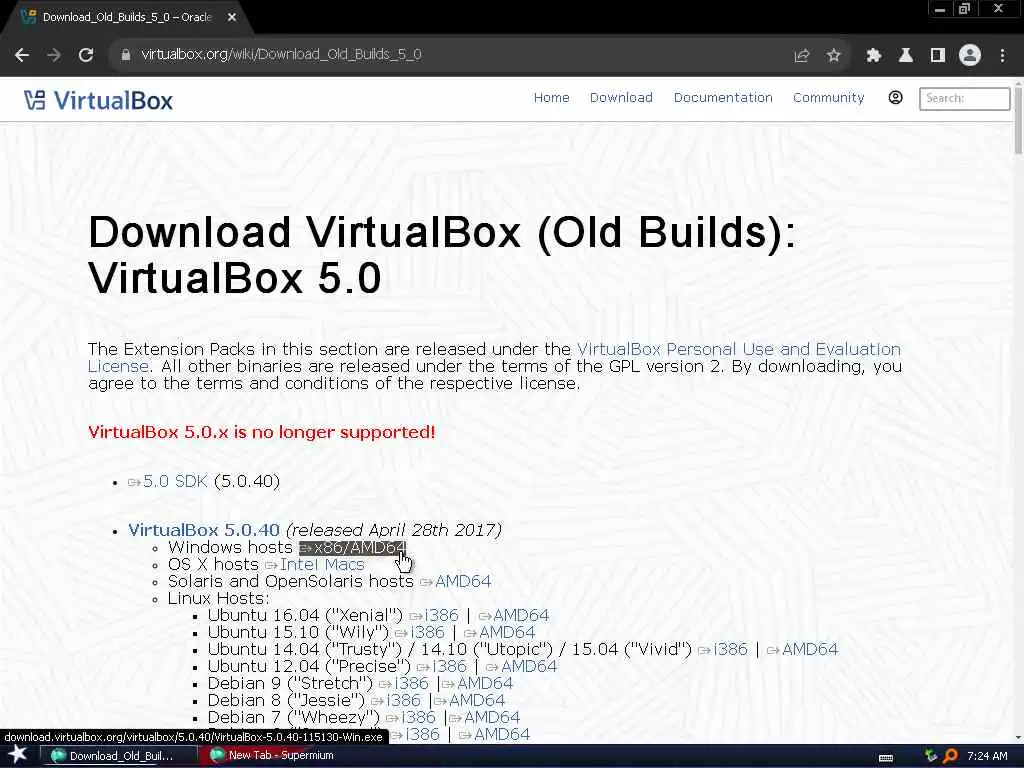Click the VirtualBox logo
Viewport: 1024px width, 768px height.
pyautogui.click(x=99, y=100)
